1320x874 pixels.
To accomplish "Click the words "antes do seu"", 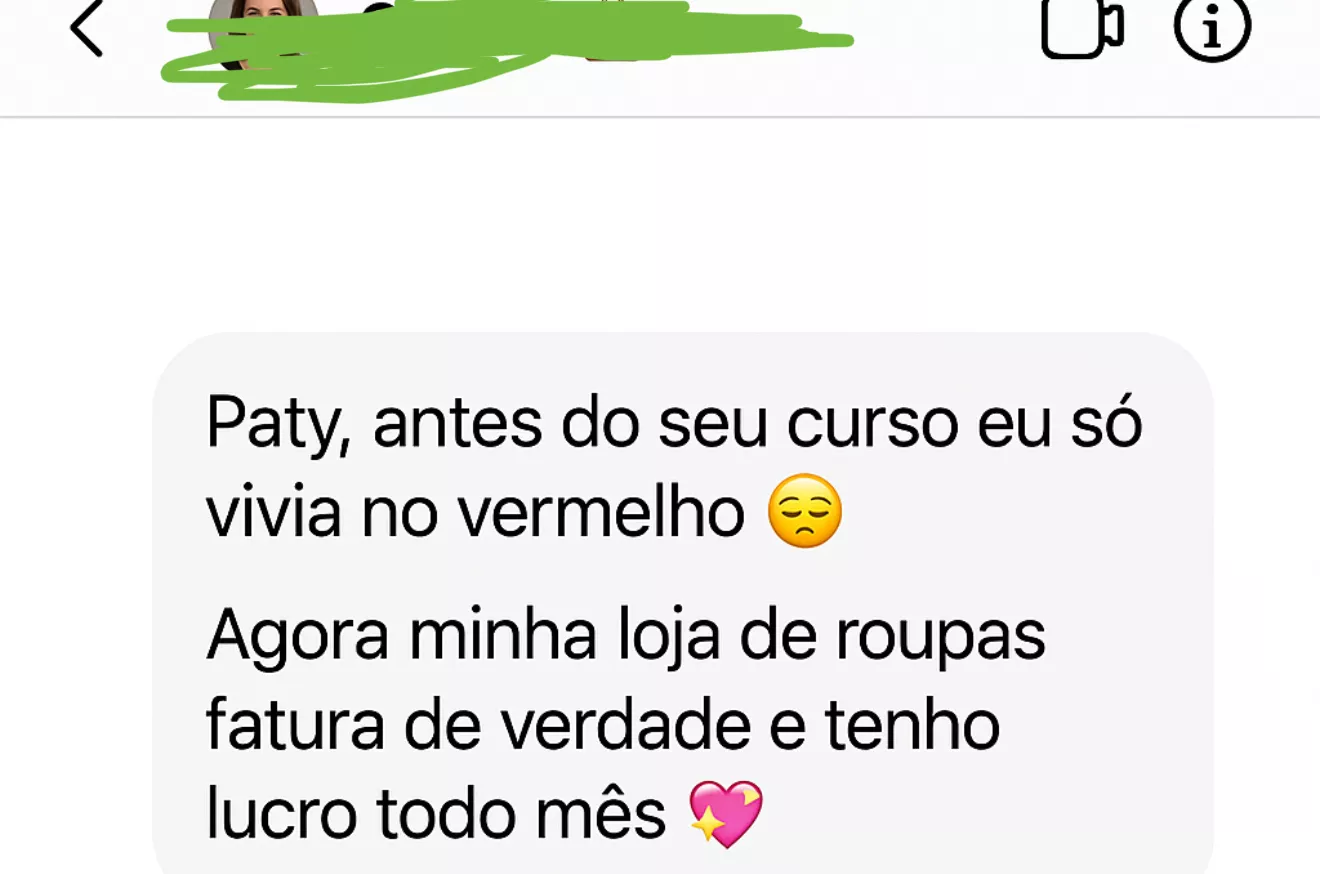I will pos(571,423).
